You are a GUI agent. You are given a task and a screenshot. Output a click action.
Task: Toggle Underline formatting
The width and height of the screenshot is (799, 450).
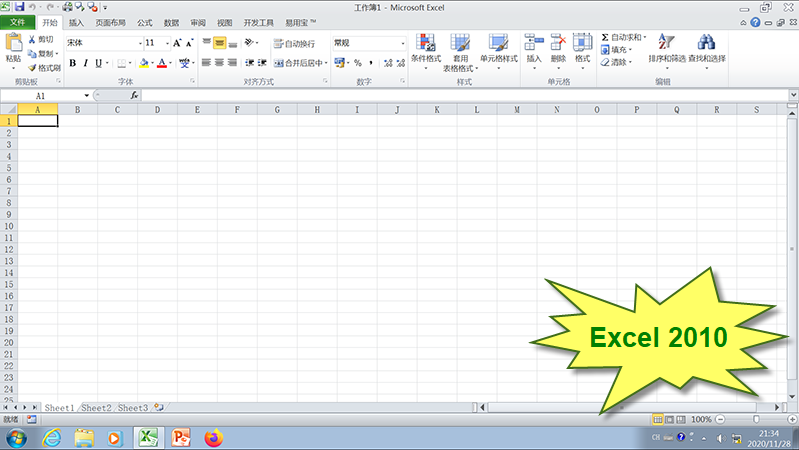[x=98, y=63]
